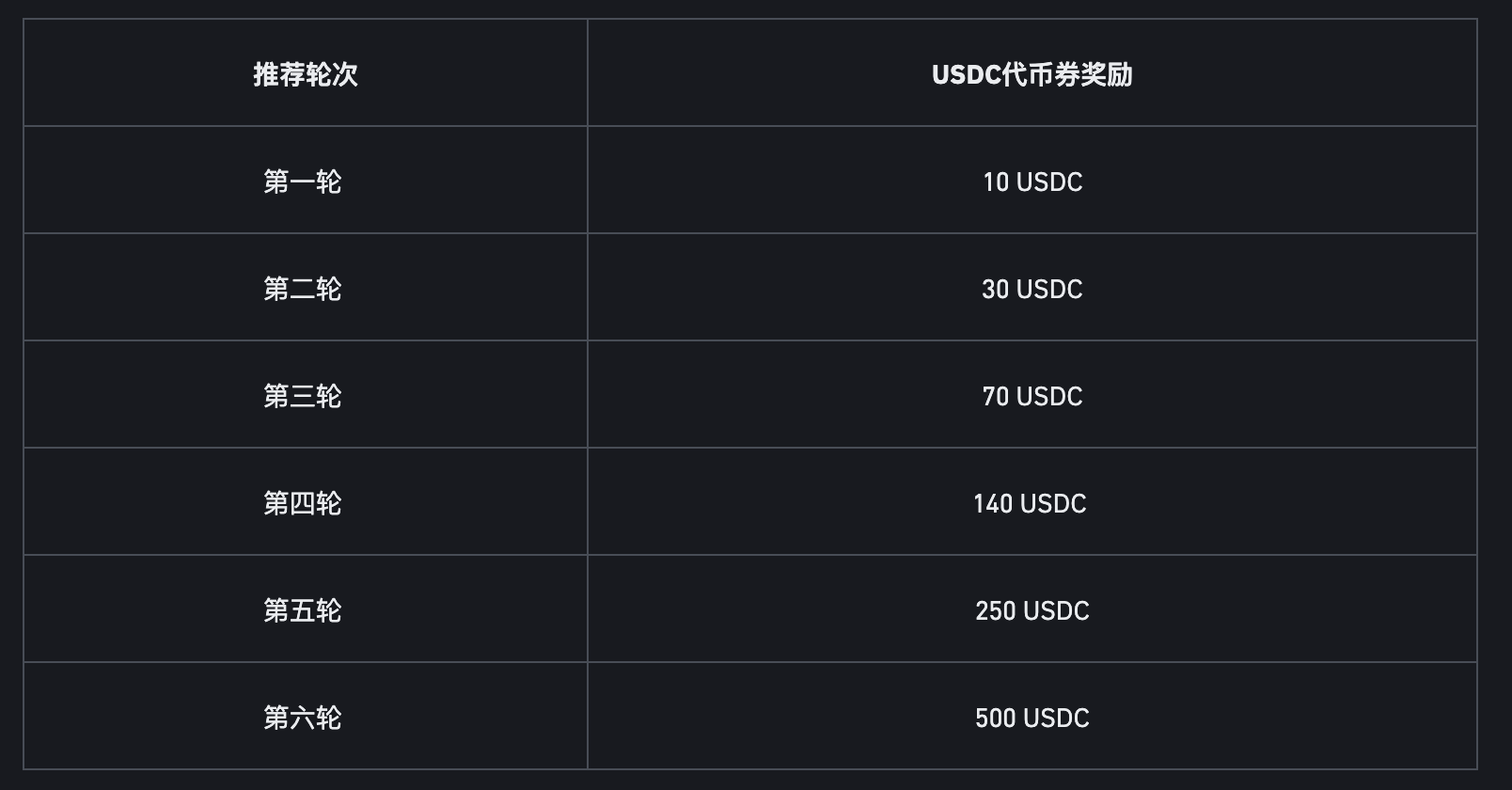Screen dimensions: 1512x790
Task: Select the 第一轮 row label
Action: click(x=303, y=182)
